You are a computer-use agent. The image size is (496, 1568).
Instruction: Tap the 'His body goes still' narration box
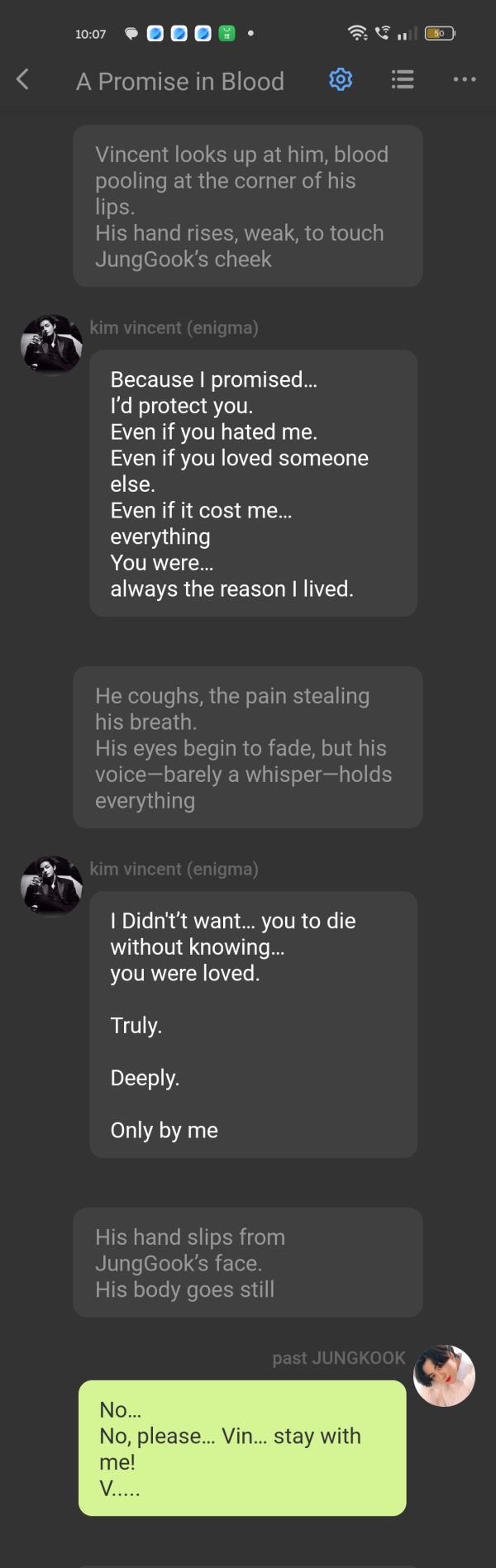point(248,1262)
